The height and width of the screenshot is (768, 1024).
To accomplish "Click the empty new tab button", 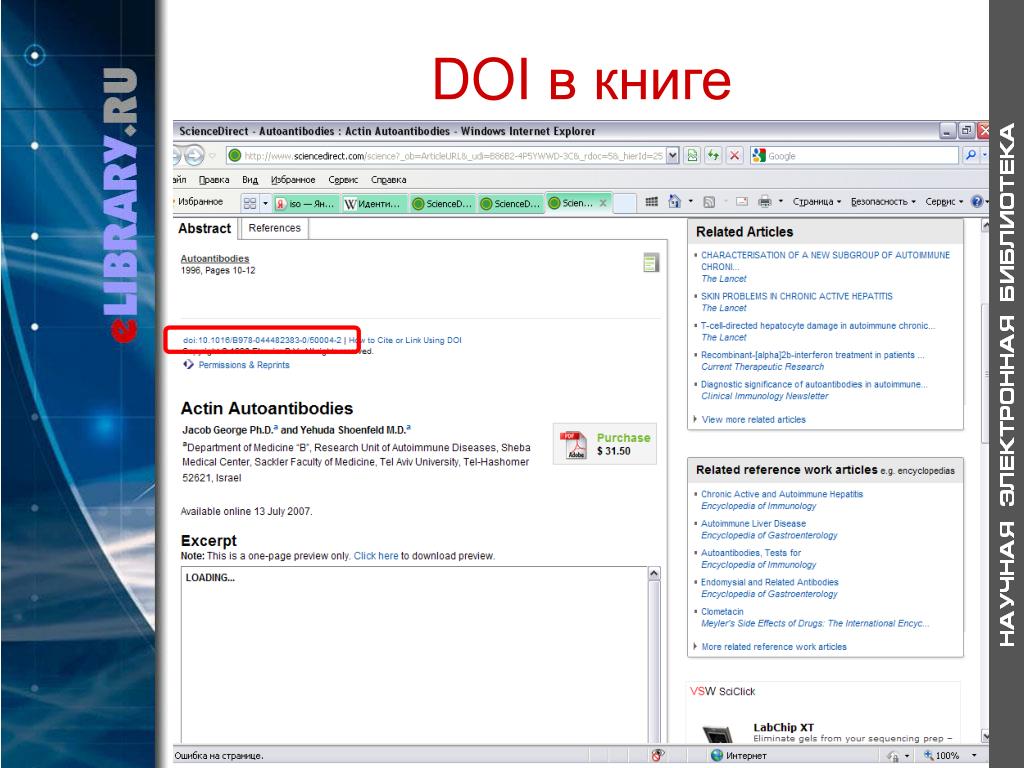I will [624, 203].
